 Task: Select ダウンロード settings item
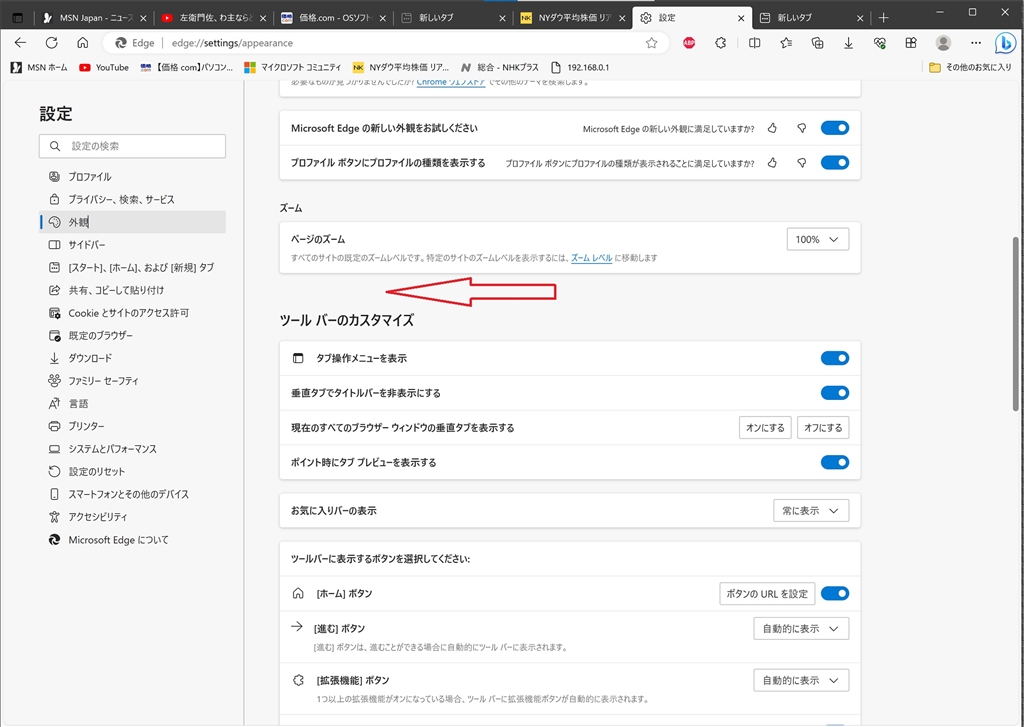[x=133, y=358]
